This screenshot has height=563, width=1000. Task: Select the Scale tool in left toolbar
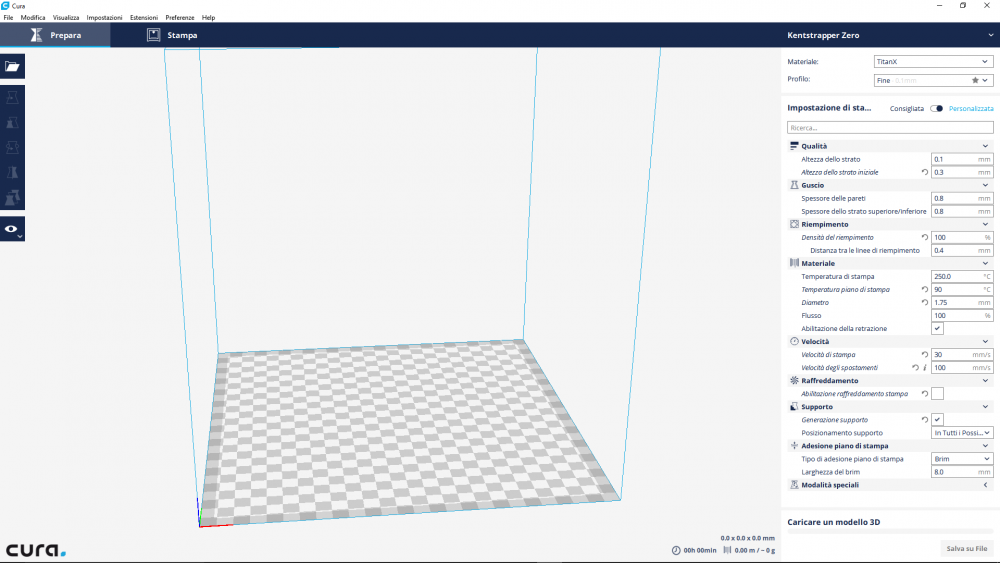12,123
